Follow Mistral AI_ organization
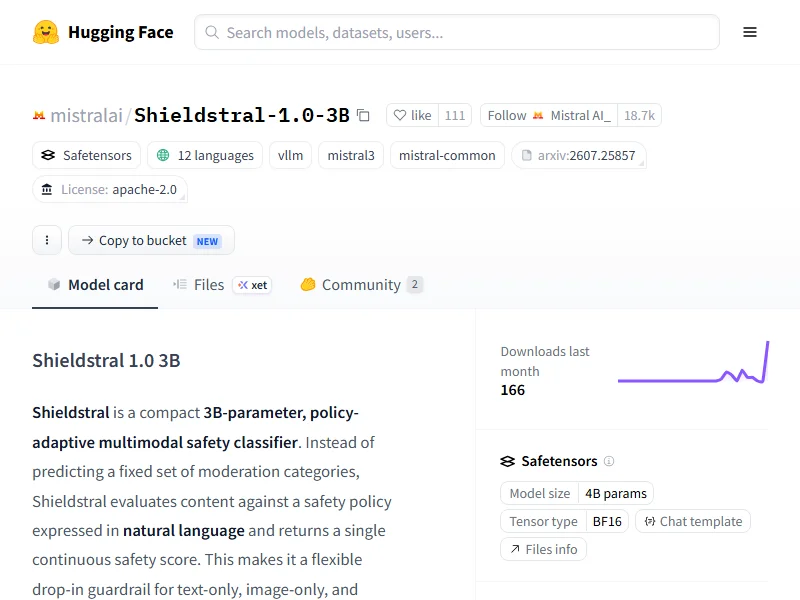The height and width of the screenshot is (600, 800). click(x=549, y=115)
